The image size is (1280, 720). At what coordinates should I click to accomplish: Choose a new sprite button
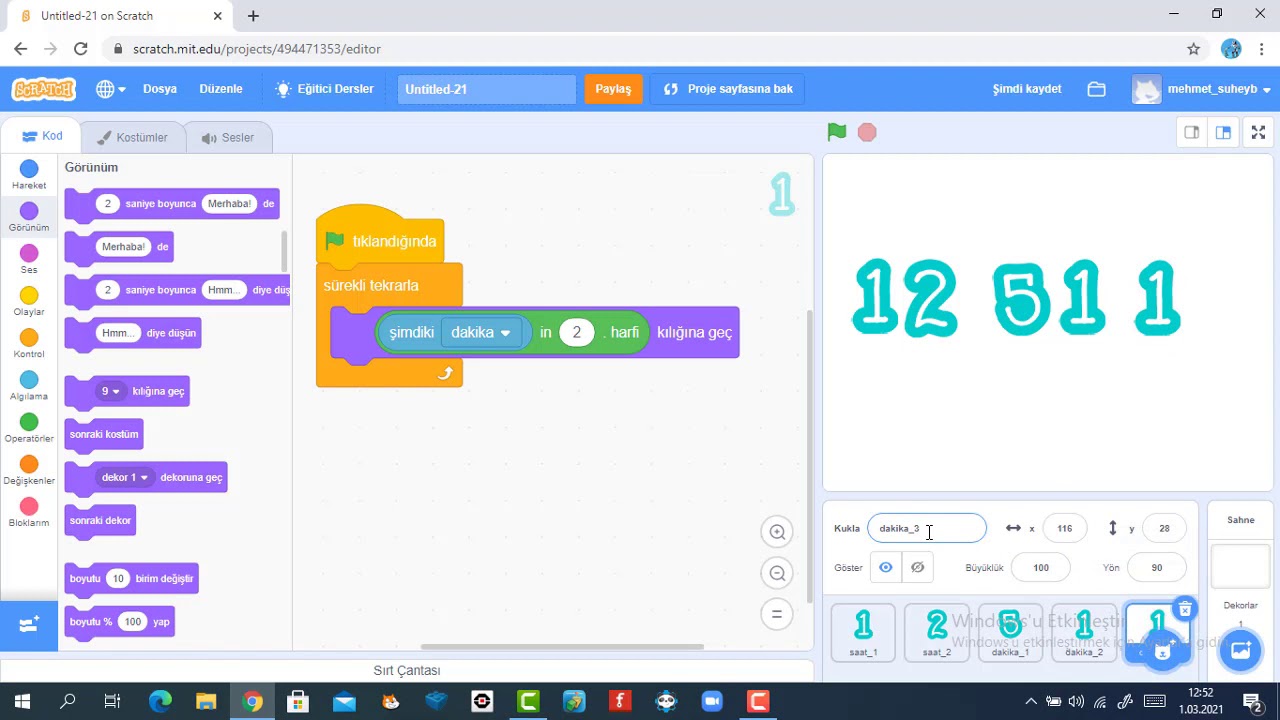[1161, 650]
